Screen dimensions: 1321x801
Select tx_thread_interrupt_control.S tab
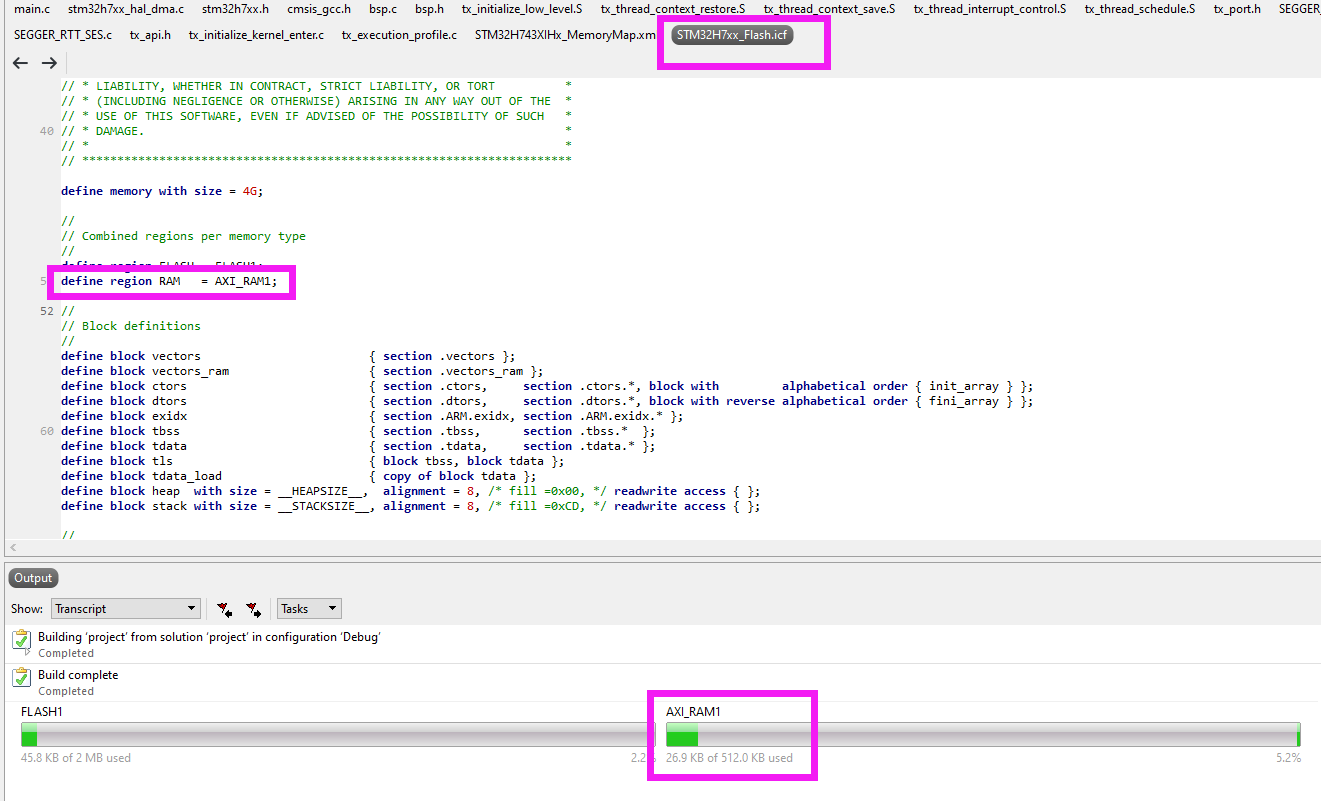tap(990, 9)
